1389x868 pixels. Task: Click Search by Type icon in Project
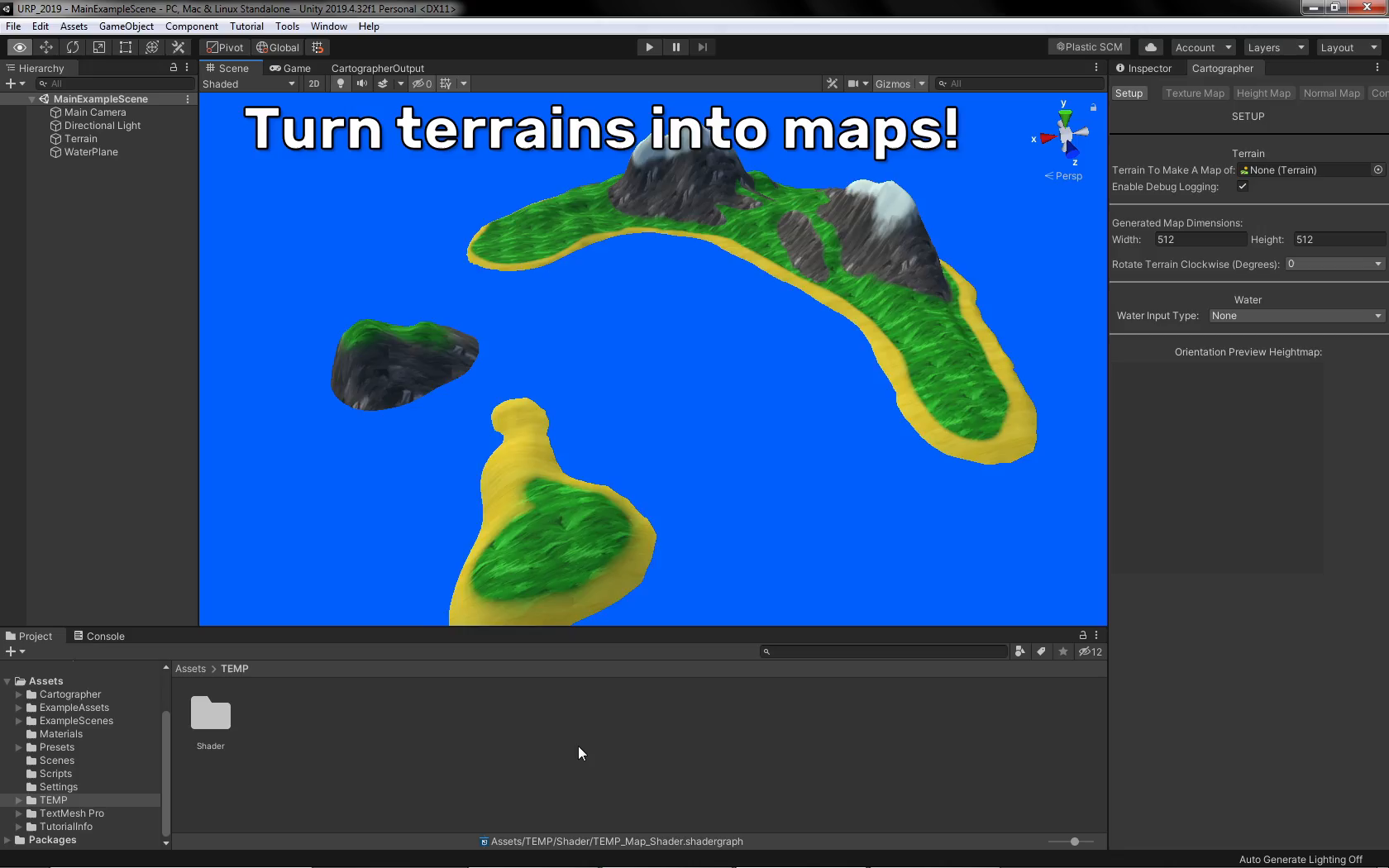(x=1020, y=651)
